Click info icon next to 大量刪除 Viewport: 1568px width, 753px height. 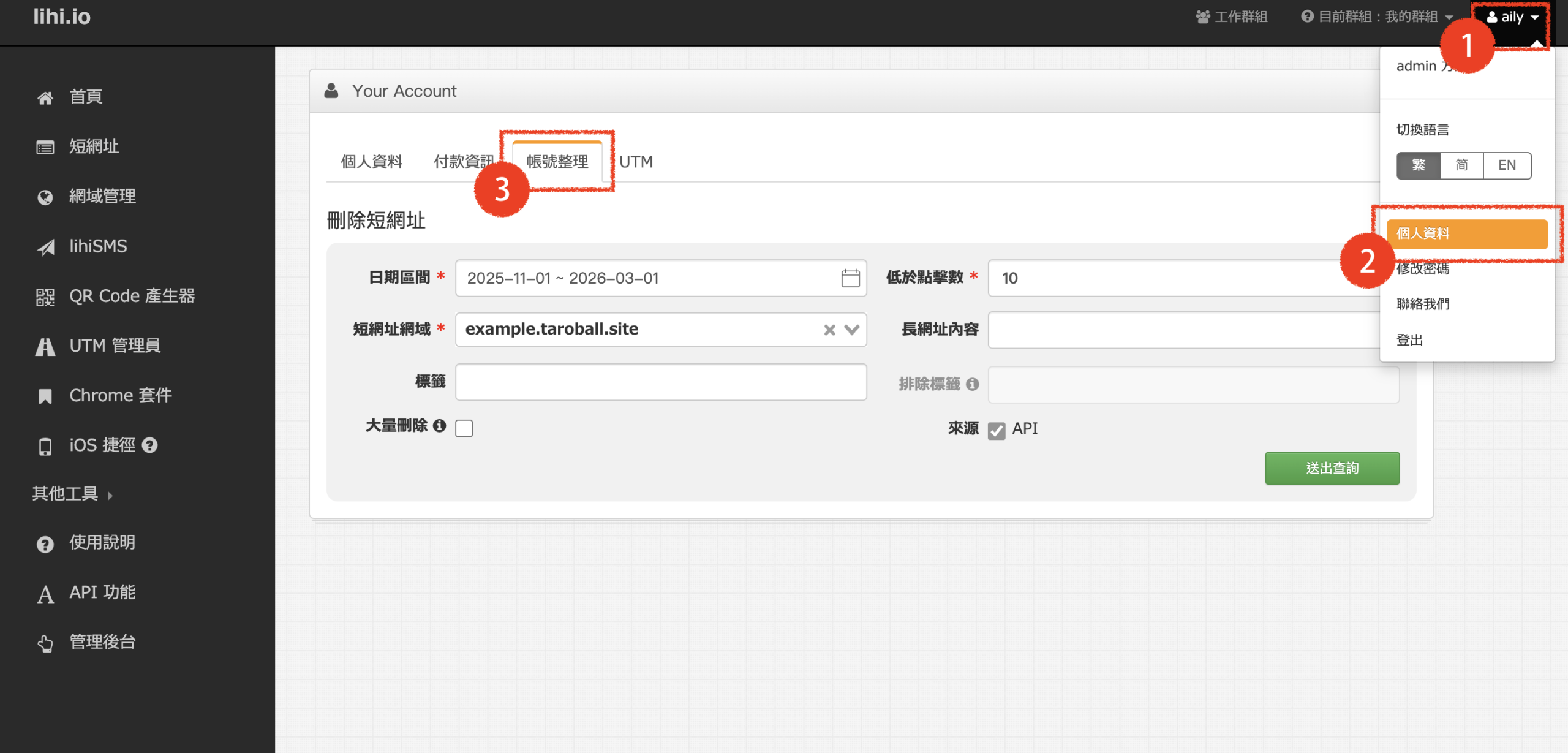[439, 426]
